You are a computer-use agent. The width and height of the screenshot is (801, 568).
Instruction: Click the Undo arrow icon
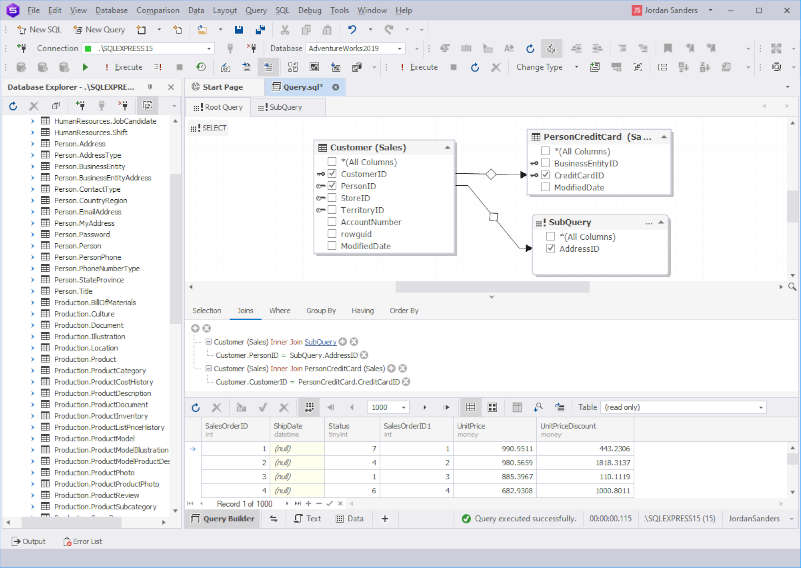point(351,30)
